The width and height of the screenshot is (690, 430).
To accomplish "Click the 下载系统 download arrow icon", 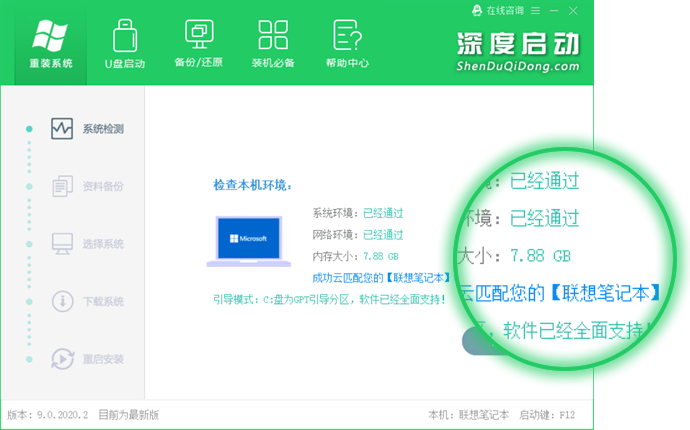I will pos(62,301).
